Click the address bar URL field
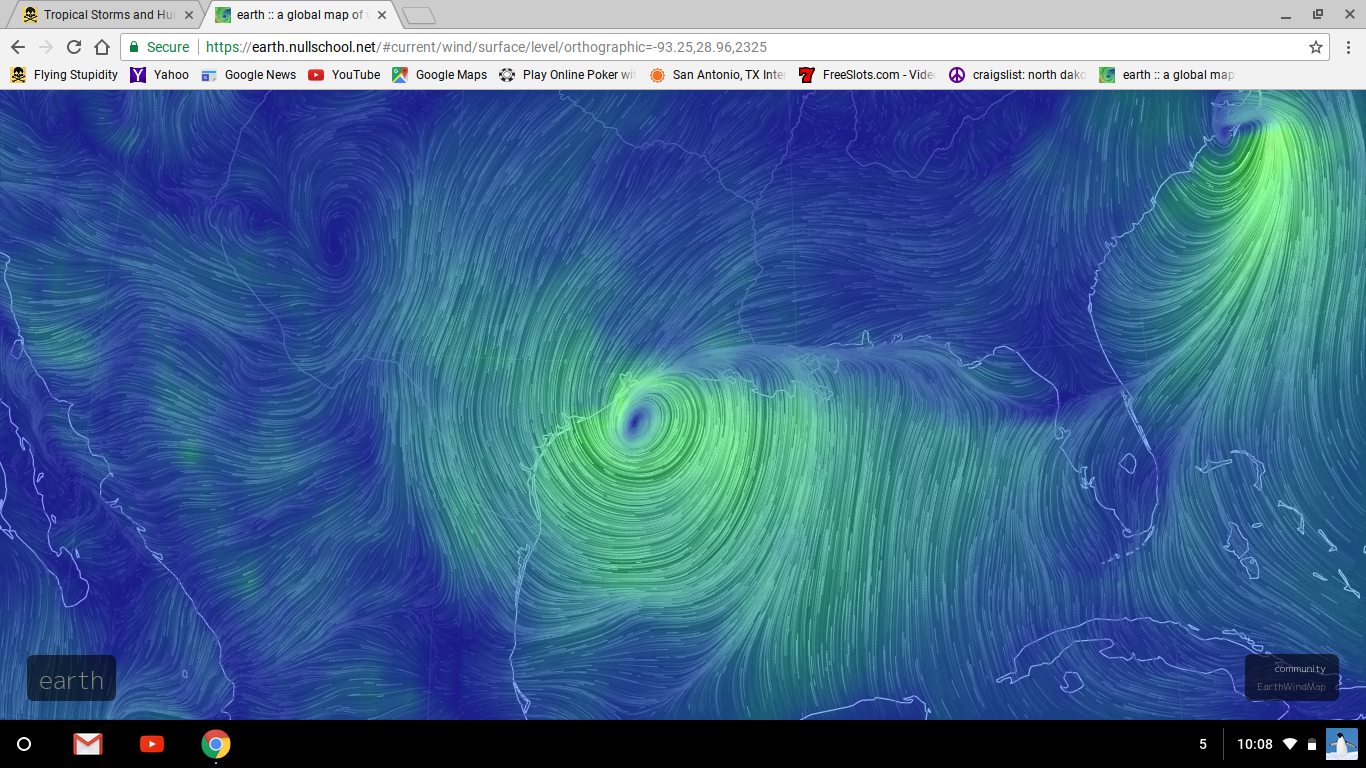This screenshot has width=1366, height=768. [x=700, y=47]
